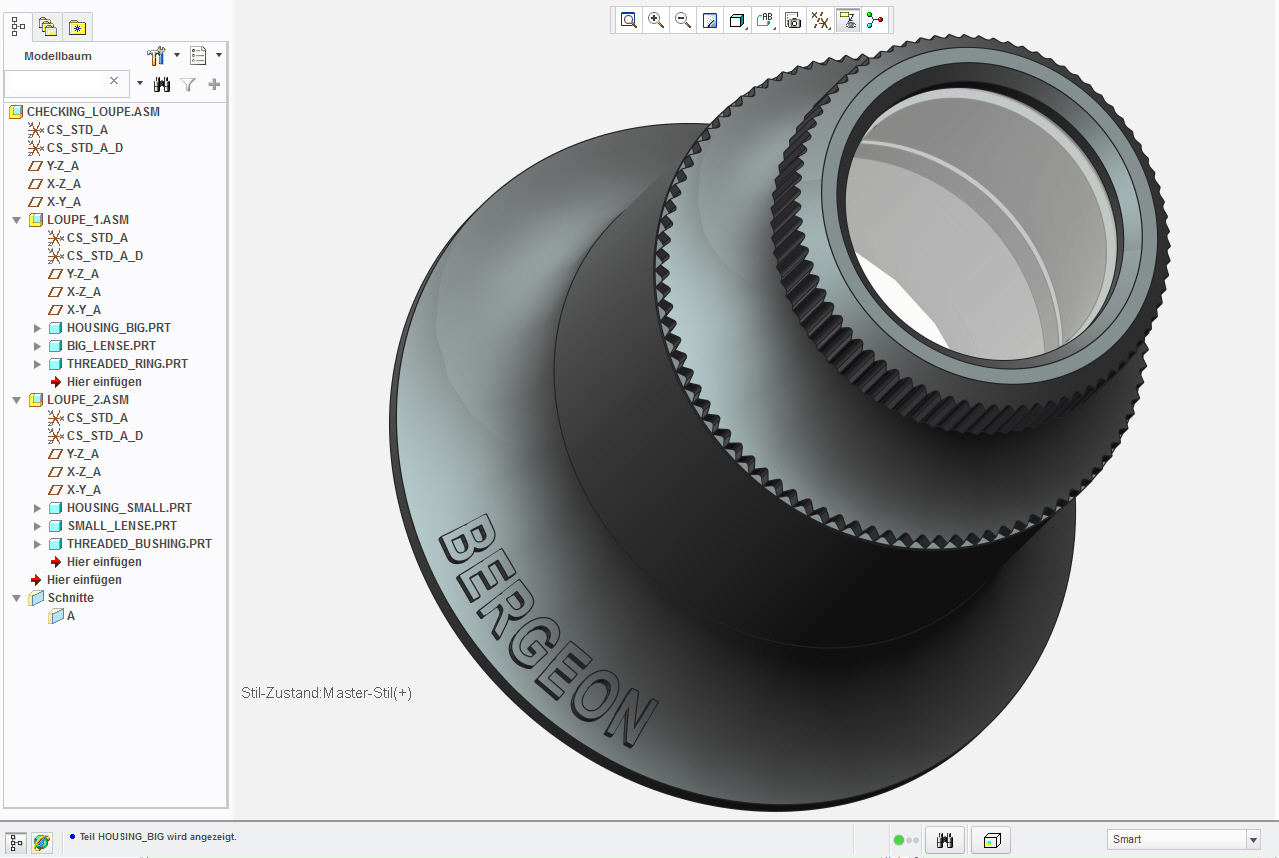Select THREADED_RING.PRT in model tree
The height and width of the screenshot is (858, 1279).
point(127,364)
